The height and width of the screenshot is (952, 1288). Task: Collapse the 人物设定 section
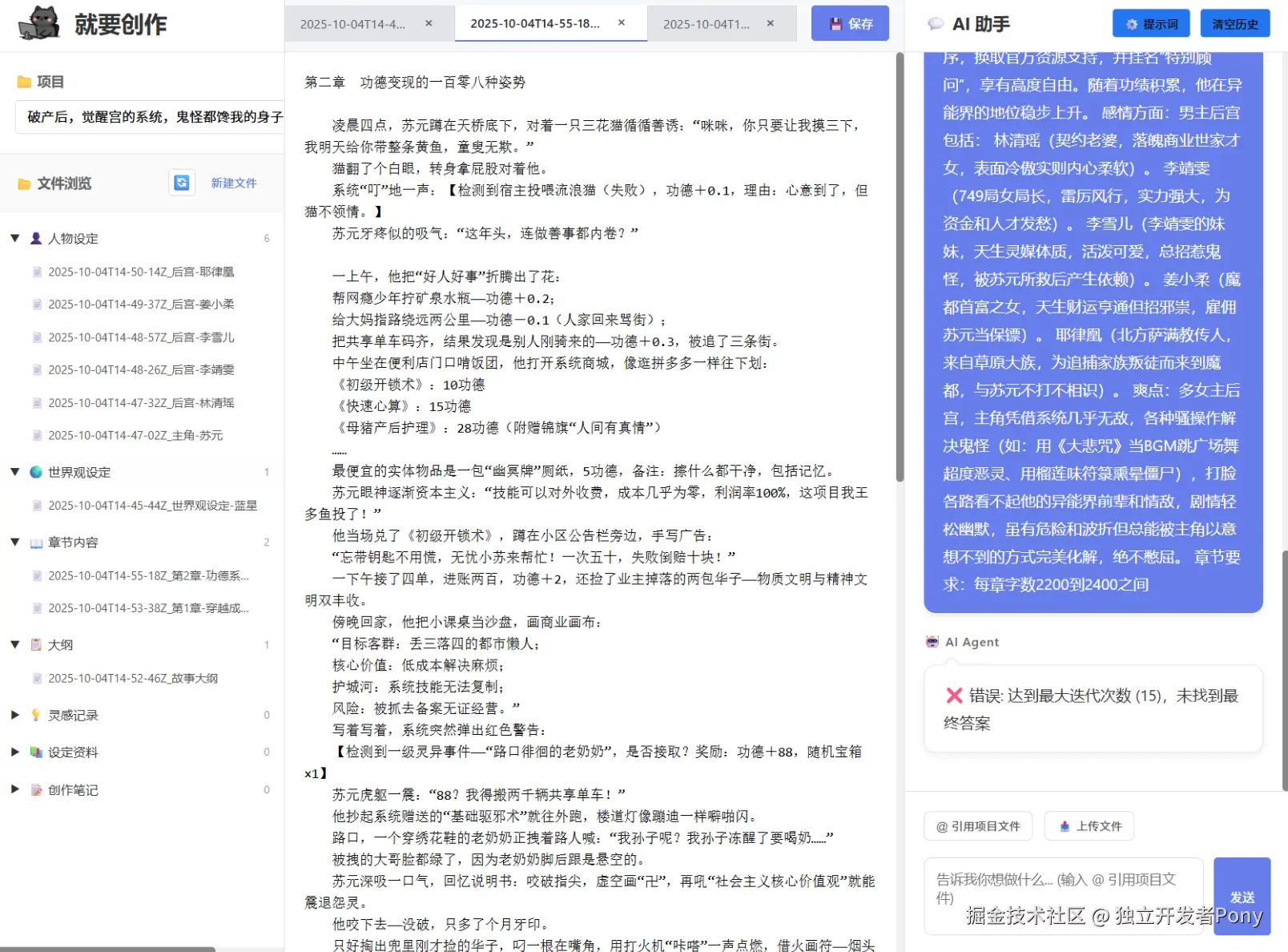click(x=14, y=238)
